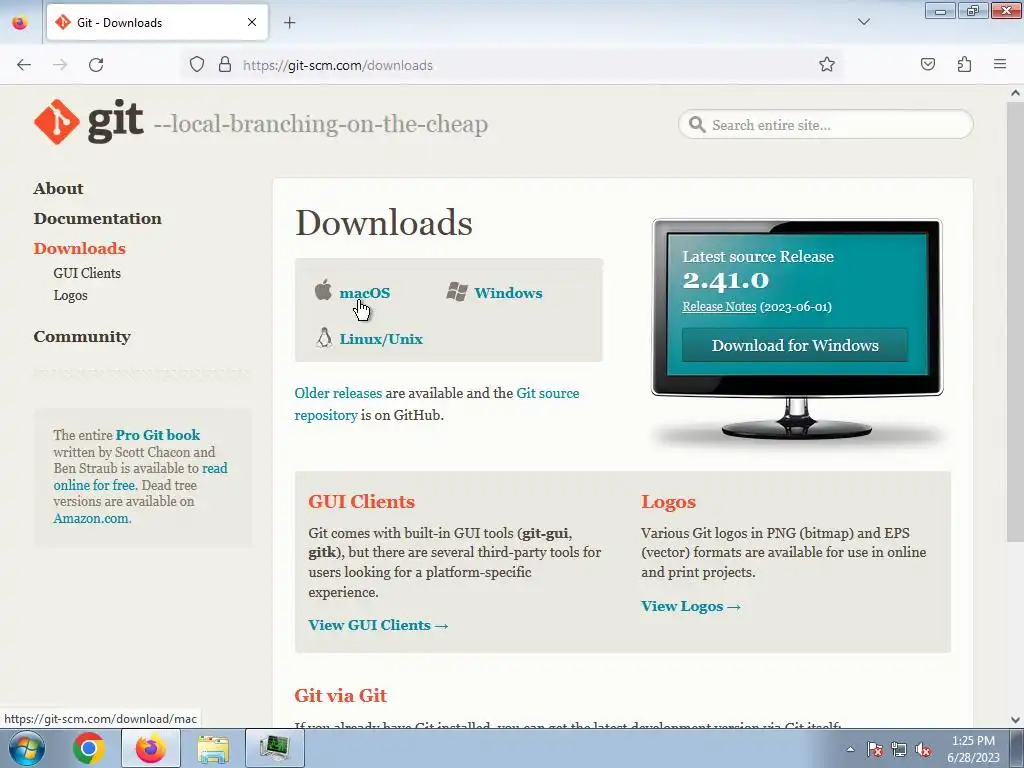Click the Windows flag icon
This screenshot has height=768, width=1024.
[x=457, y=292]
